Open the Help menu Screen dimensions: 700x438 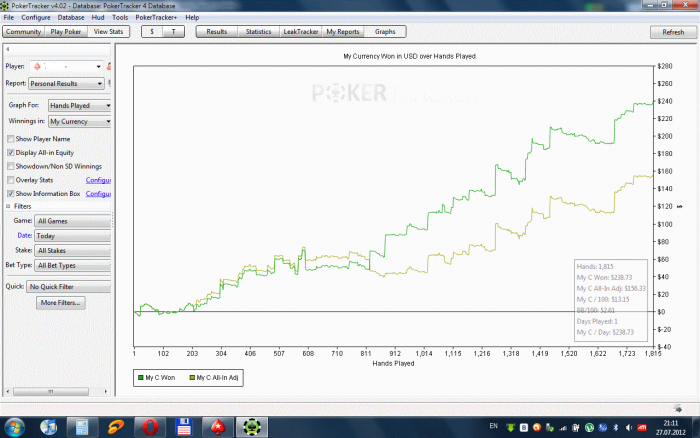click(x=192, y=17)
